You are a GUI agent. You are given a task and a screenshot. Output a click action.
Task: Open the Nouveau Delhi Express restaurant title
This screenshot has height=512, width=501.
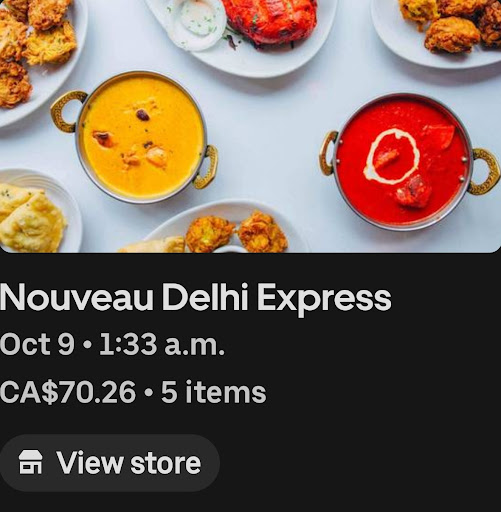click(x=196, y=297)
